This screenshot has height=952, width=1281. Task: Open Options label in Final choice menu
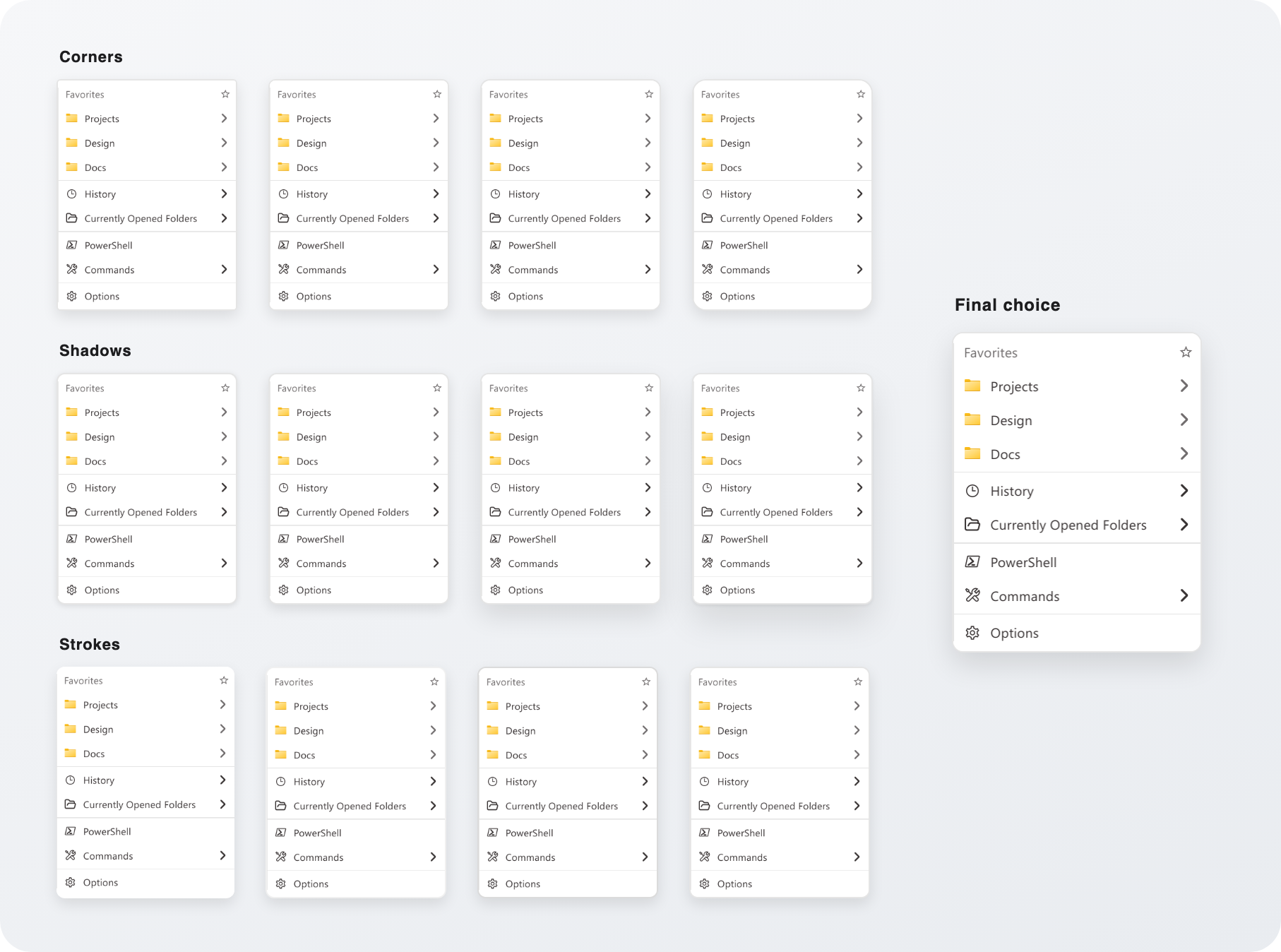(1014, 633)
